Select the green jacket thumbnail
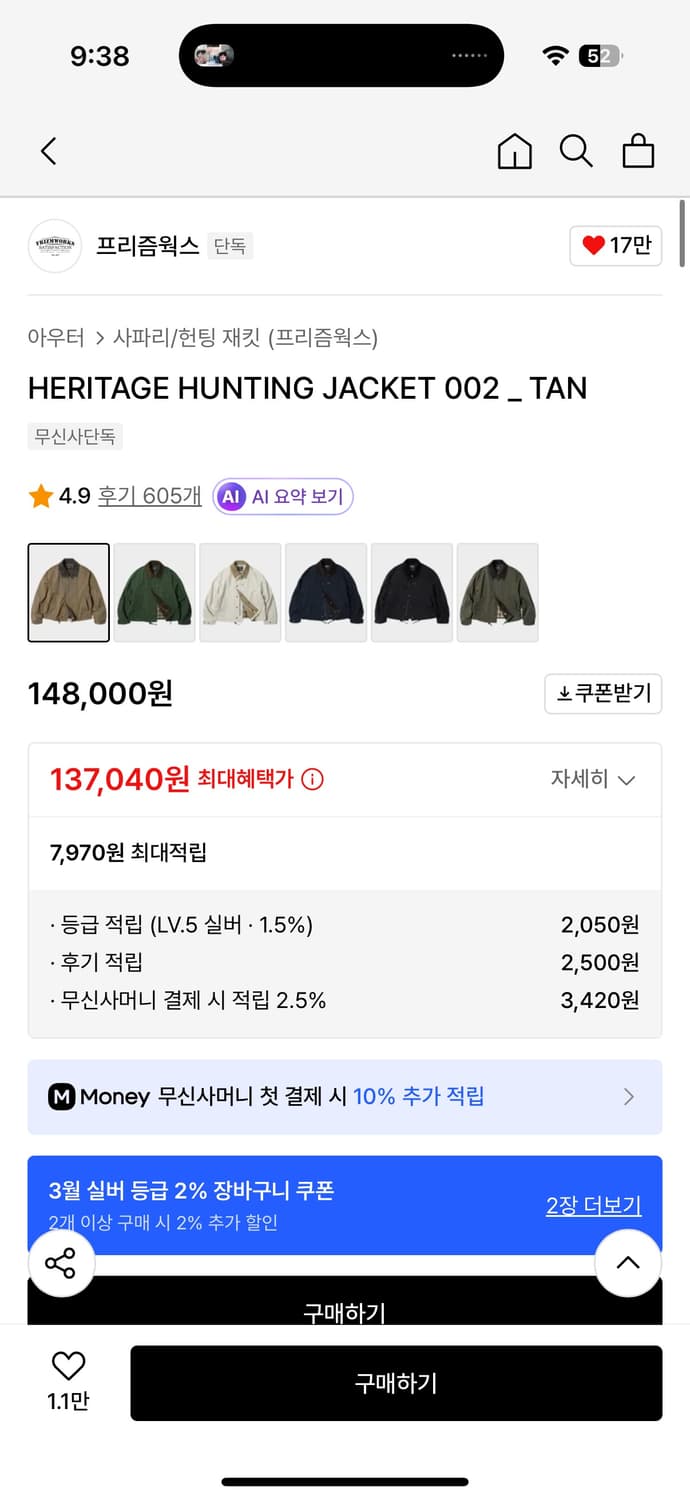Viewport: 690px width, 1500px height. tap(154, 592)
